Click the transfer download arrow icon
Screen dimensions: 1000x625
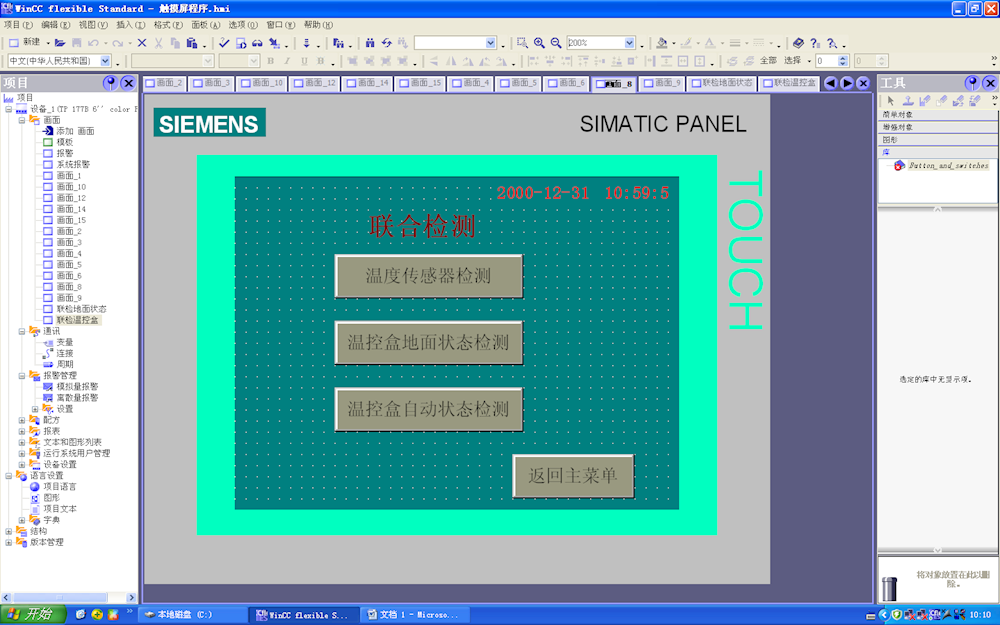306,43
